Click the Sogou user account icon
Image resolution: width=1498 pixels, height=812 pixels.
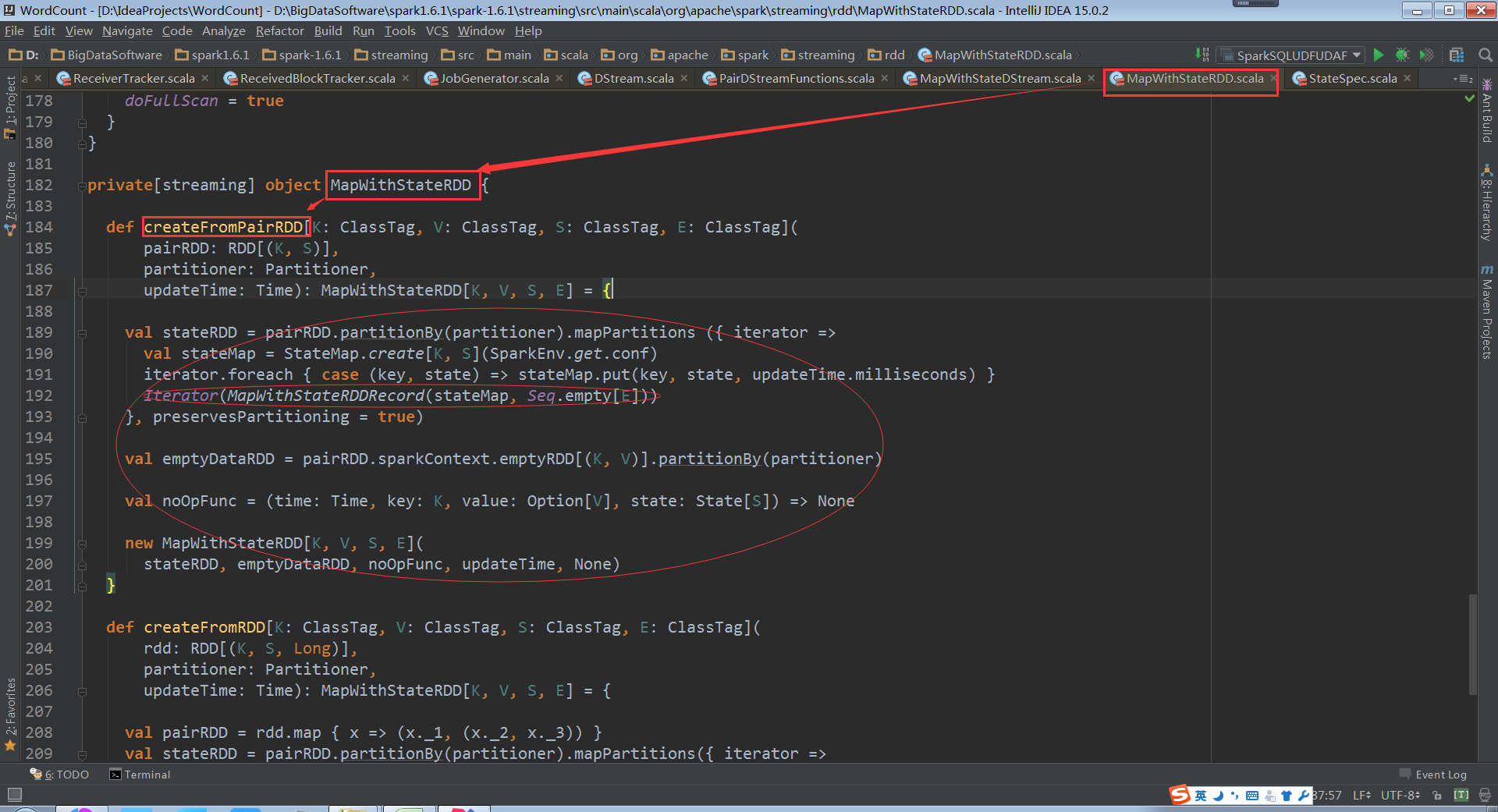click(1270, 796)
